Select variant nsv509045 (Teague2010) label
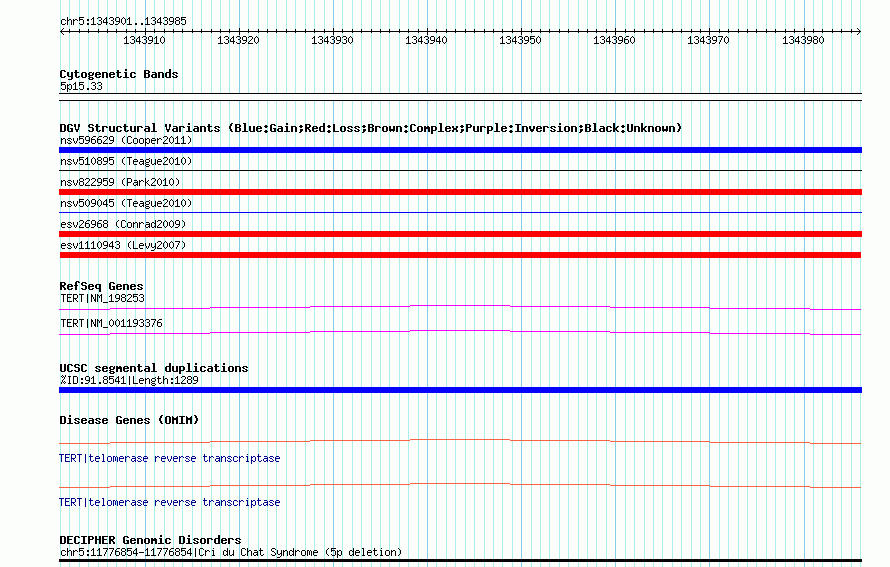Viewport: 890px width, 567px height. click(x=126, y=203)
